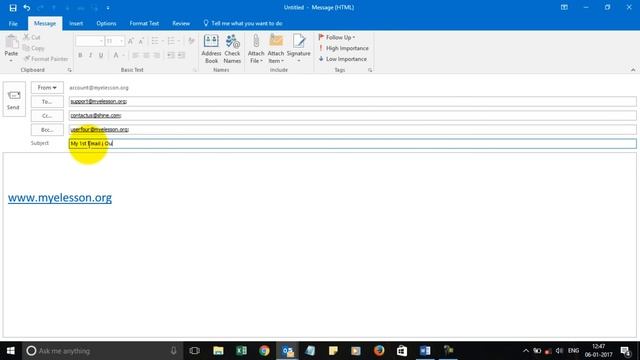Open the Customize Quick Access Toolbar dropdown
Viewport: 640px width, 360px height.
[108, 8]
